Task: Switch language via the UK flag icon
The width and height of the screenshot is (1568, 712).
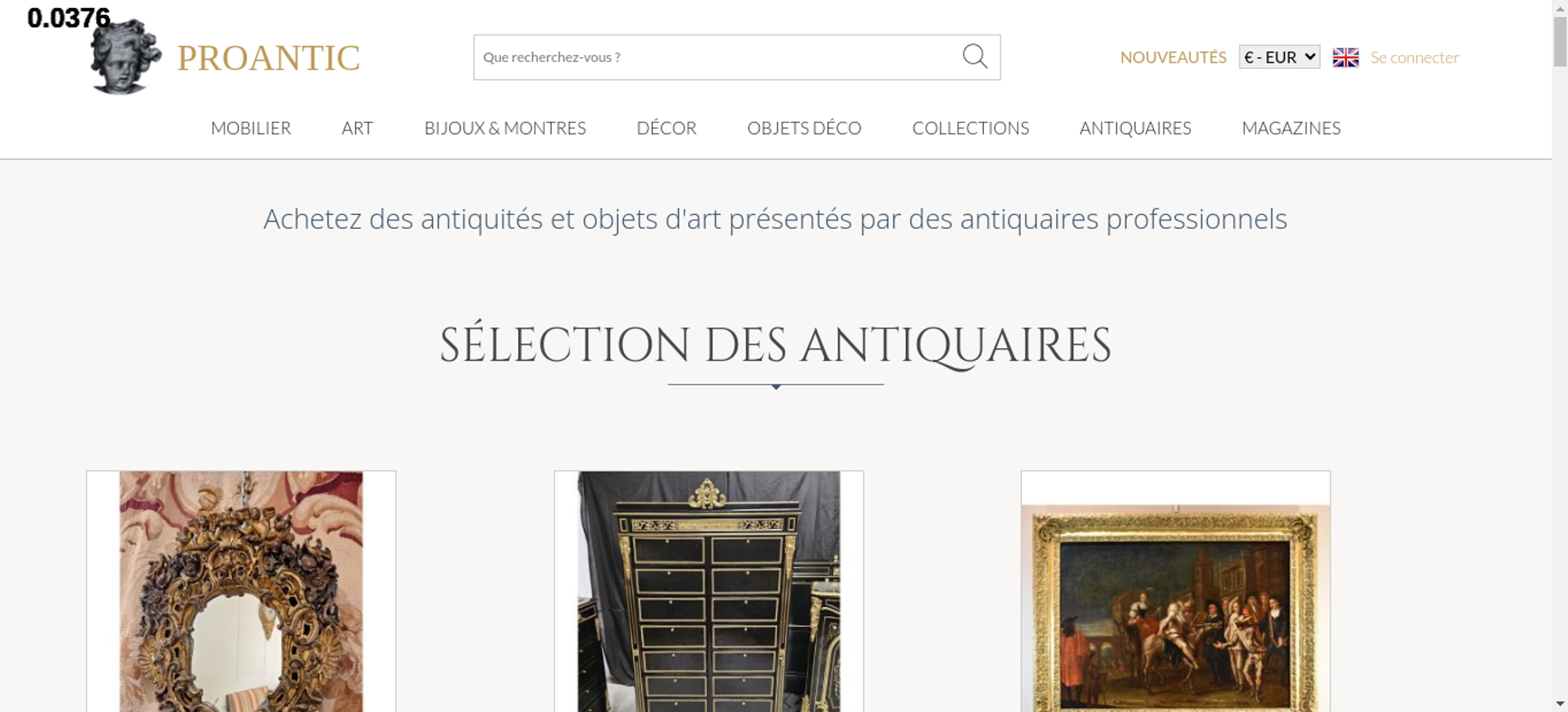Action: (x=1345, y=57)
